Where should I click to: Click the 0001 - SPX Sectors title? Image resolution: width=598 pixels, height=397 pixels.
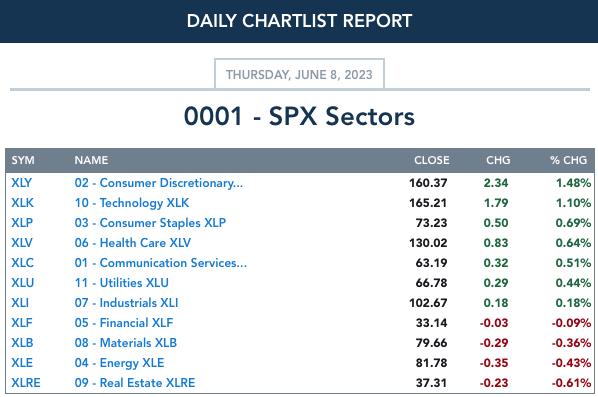tap(299, 116)
